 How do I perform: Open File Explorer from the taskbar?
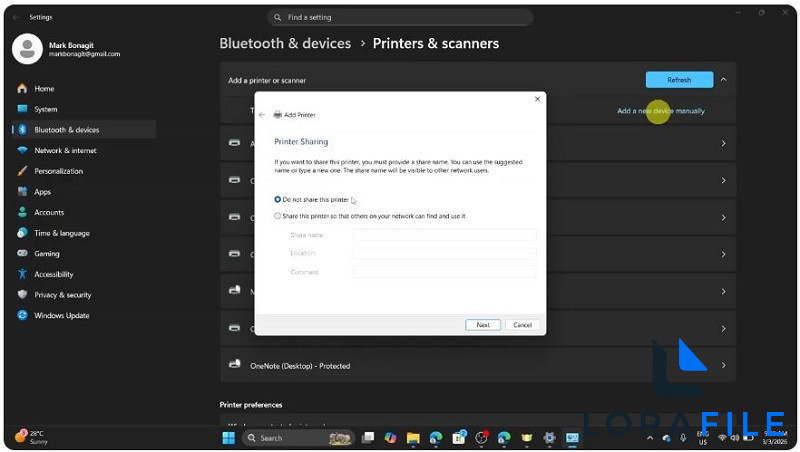coord(413,438)
